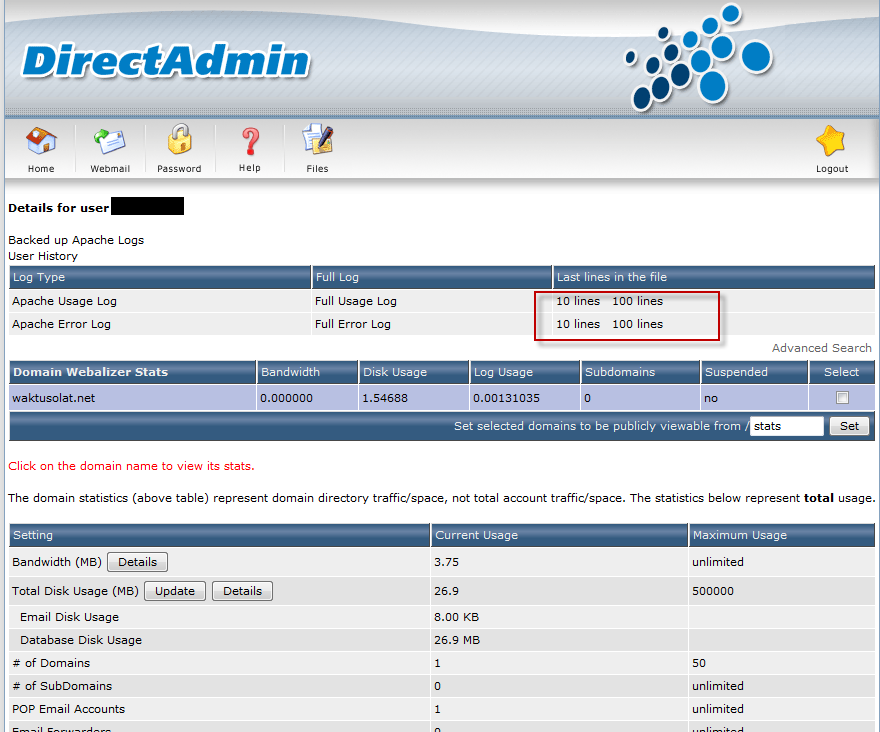Image resolution: width=880 pixels, height=732 pixels.
Task: Click the Webmail label in navigation bar
Action: point(110,168)
